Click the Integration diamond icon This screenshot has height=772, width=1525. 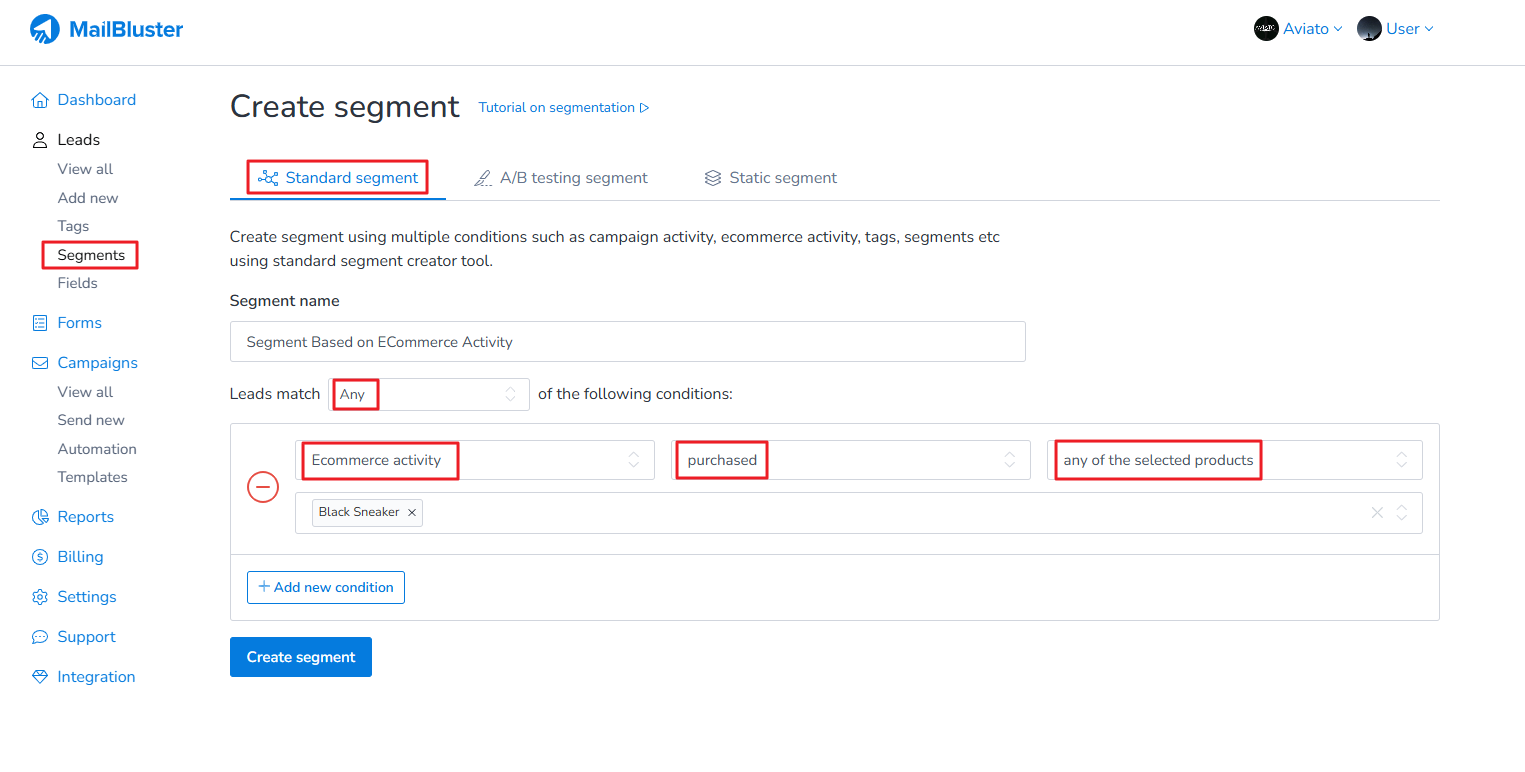pyautogui.click(x=40, y=677)
